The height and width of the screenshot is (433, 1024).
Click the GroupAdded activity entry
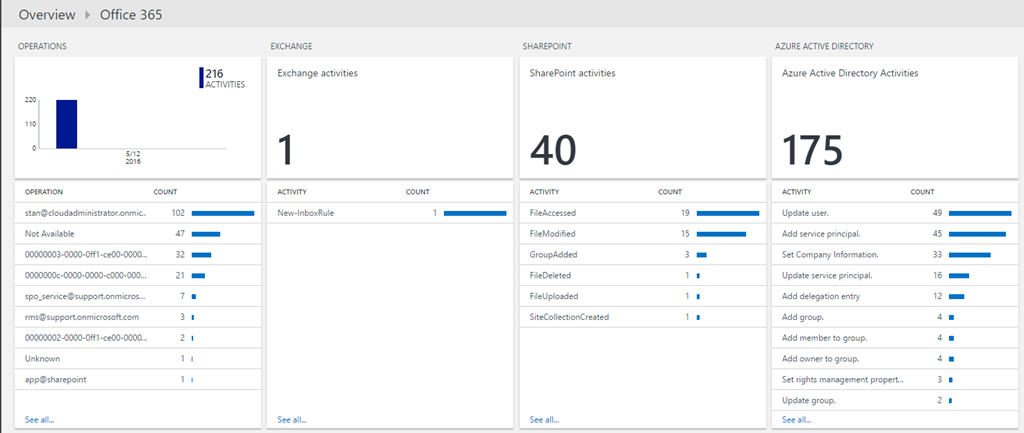pos(553,254)
